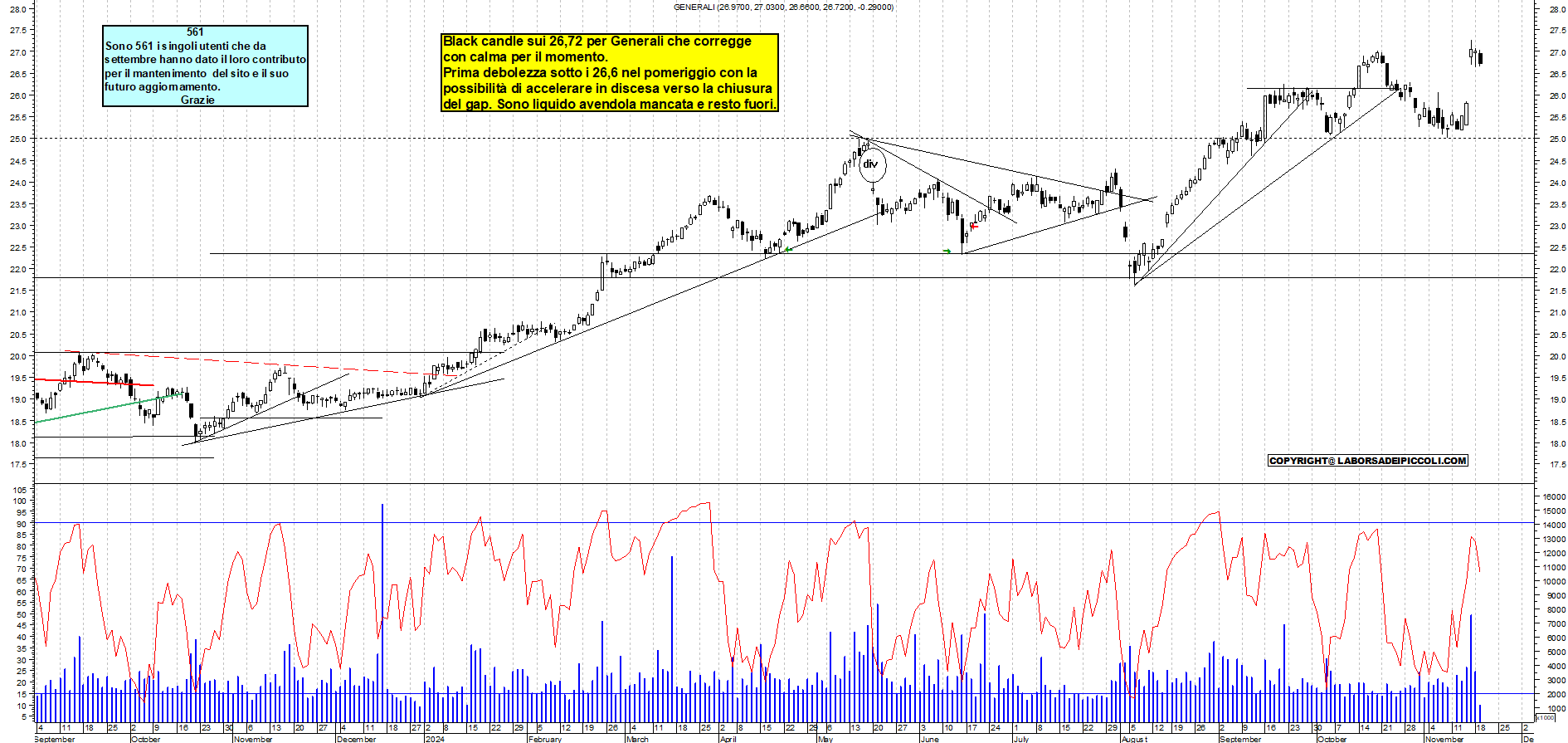
Task: Click the green arrow marker near April low
Action: pyautogui.click(x=788, y=249)
